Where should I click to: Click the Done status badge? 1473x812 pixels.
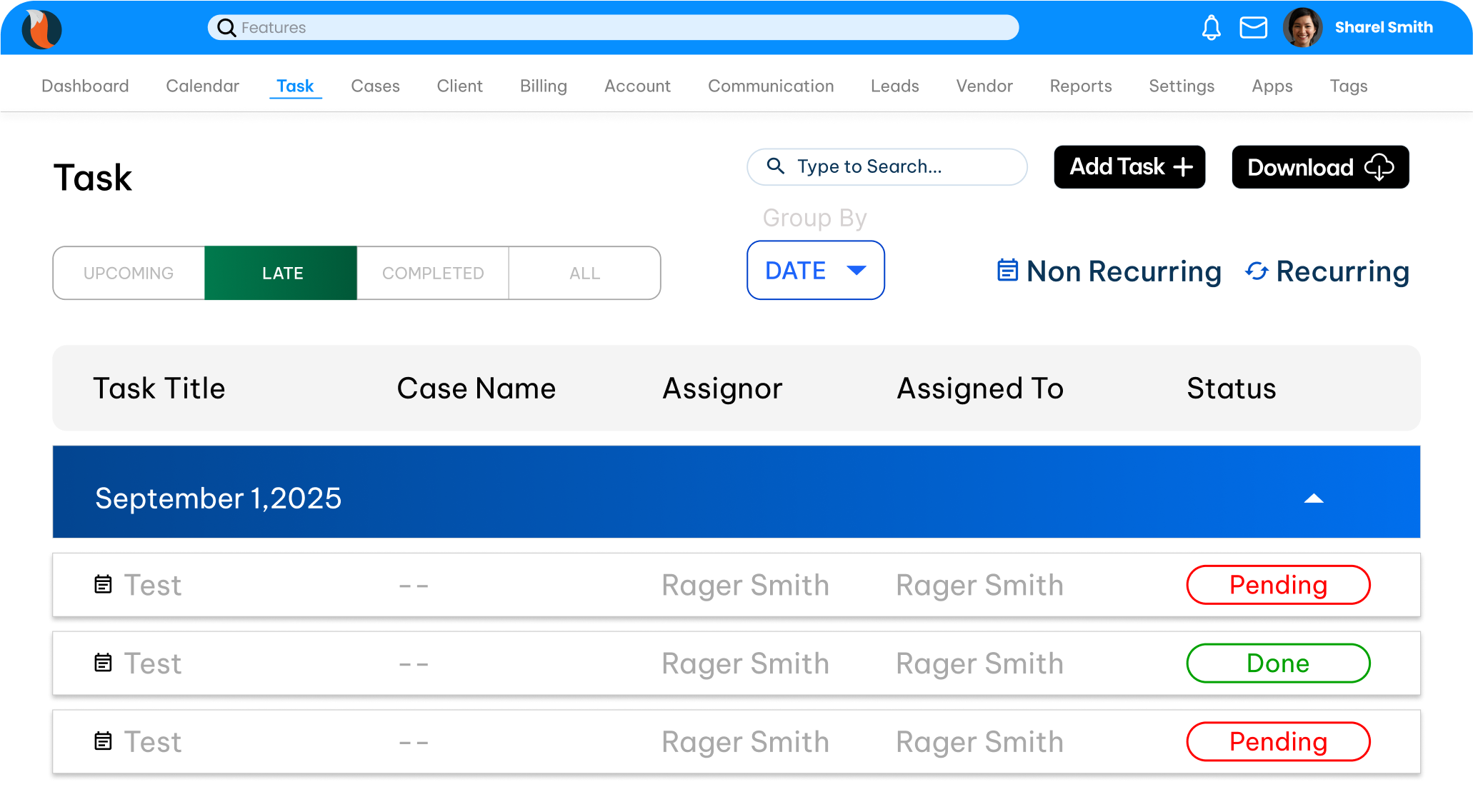click(x=1278, y=663)
